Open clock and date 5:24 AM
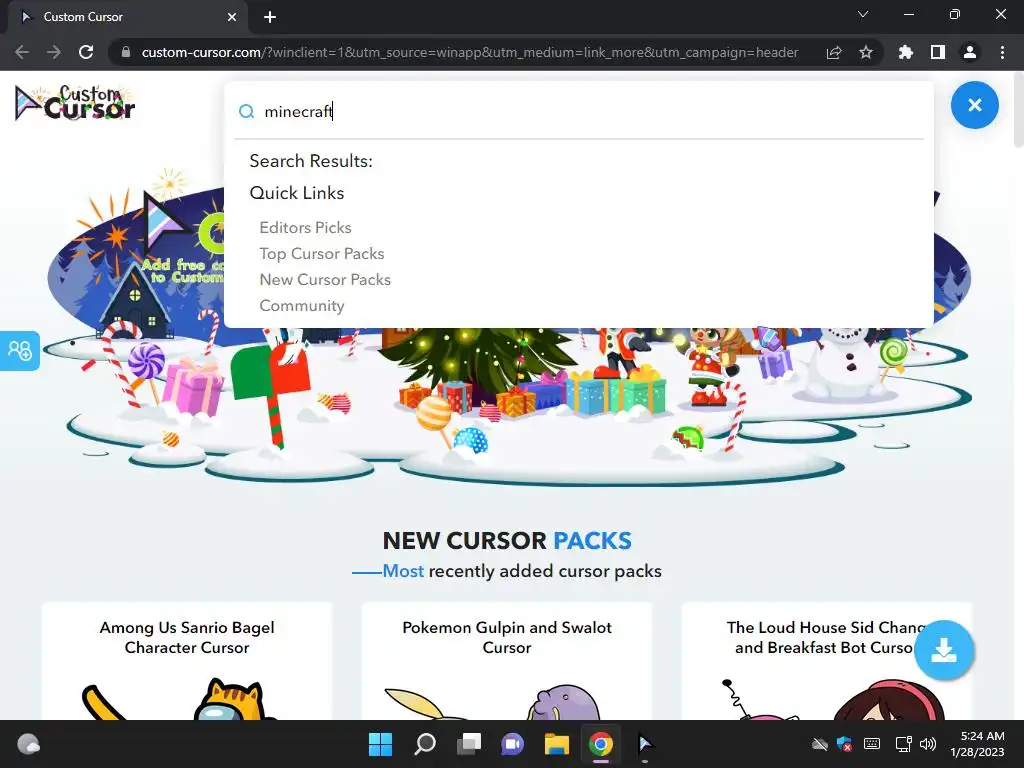The image size is (1024, 768). click(978, 744)
